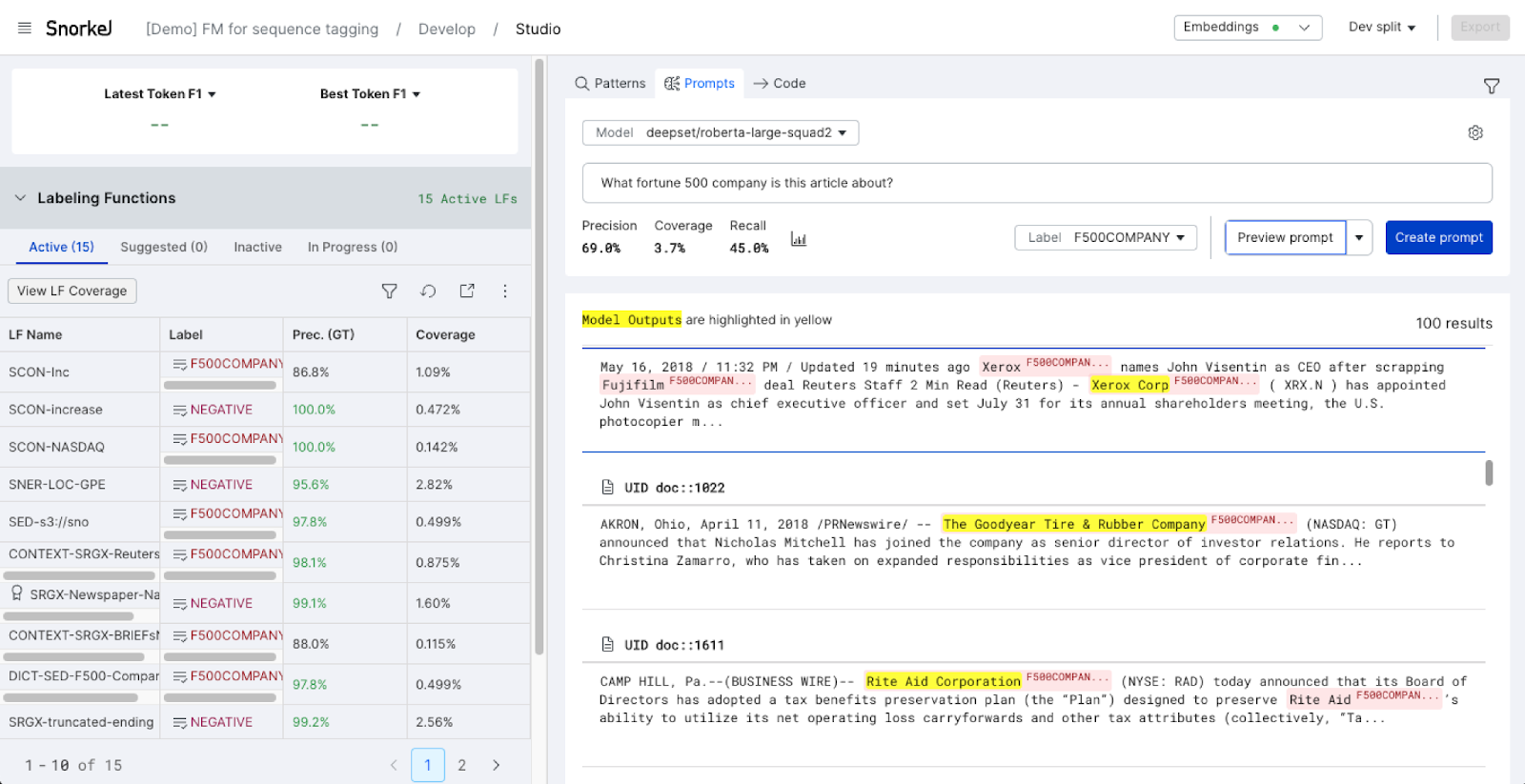Go to page 1 of labeling functions
The width and height of the screenshot is (1525, 784).
[428, 765]
